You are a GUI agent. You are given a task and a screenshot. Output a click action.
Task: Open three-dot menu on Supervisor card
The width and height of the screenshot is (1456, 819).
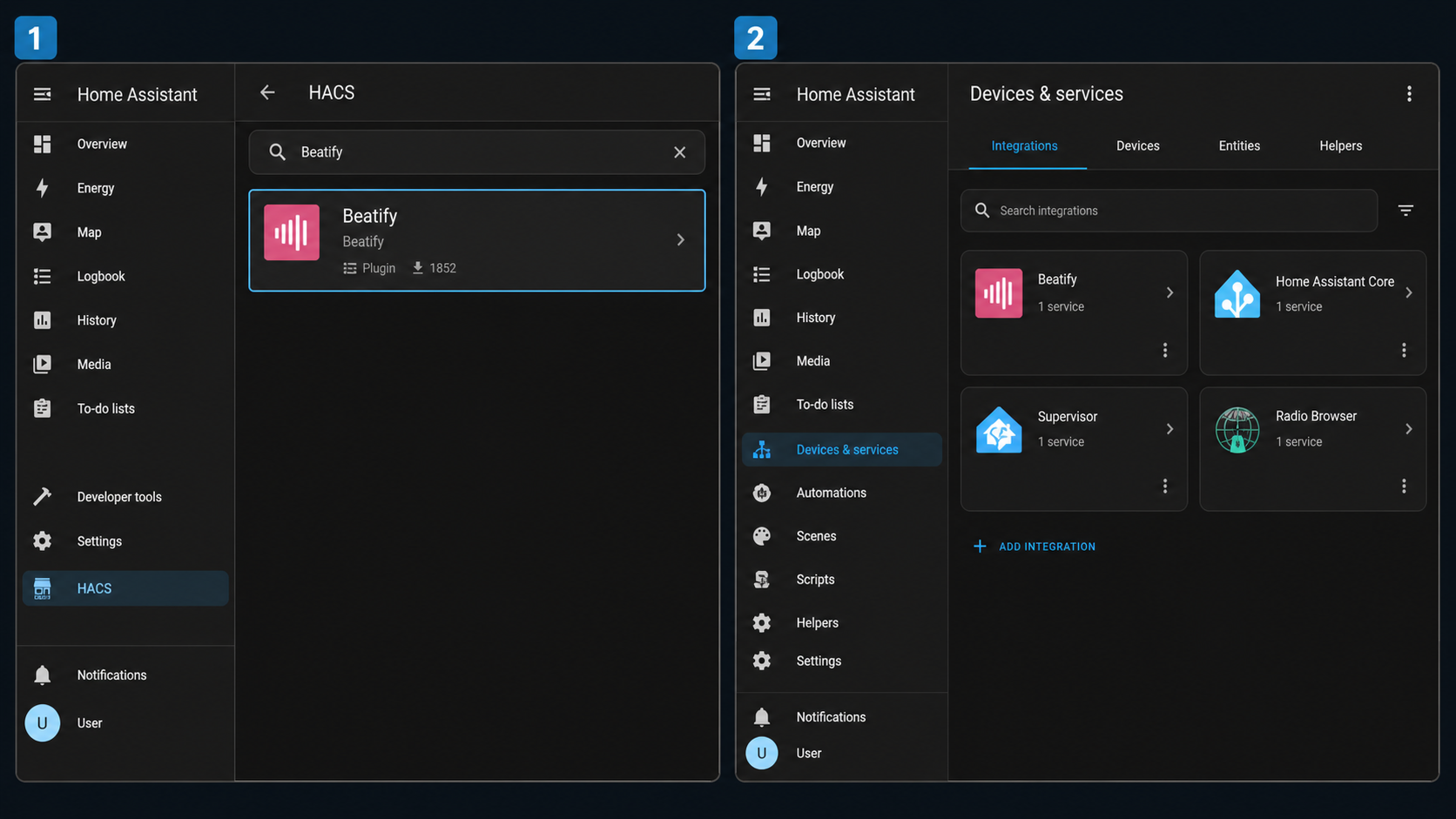coord(1165,486)
